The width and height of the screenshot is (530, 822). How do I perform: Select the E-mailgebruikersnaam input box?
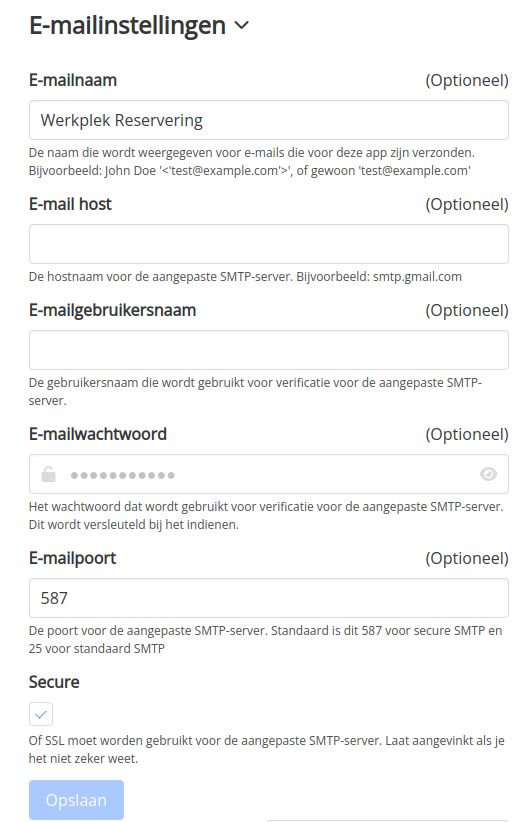click(268, 350)
